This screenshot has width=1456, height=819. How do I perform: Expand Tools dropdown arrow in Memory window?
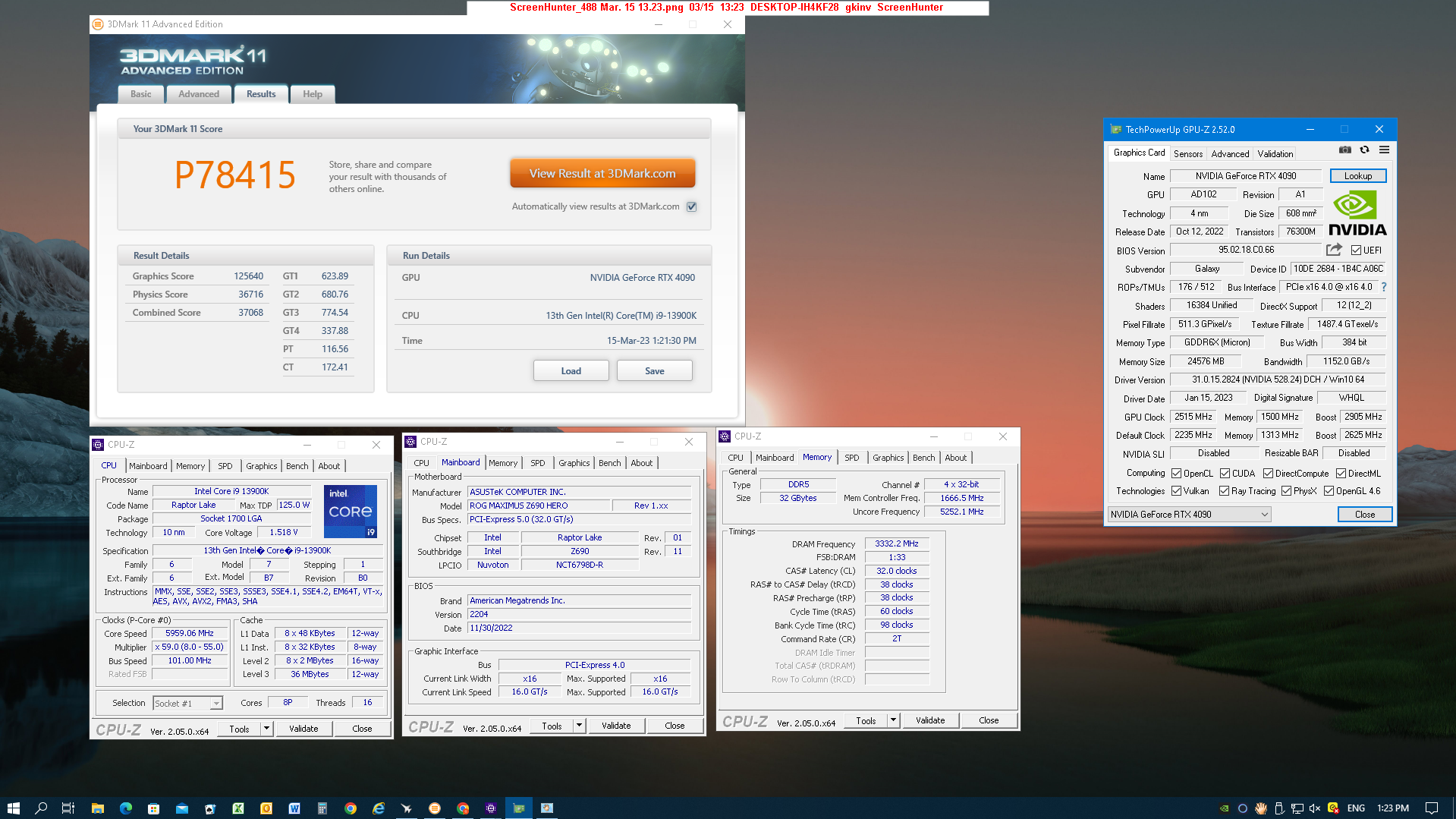click(x=893, y=720)
